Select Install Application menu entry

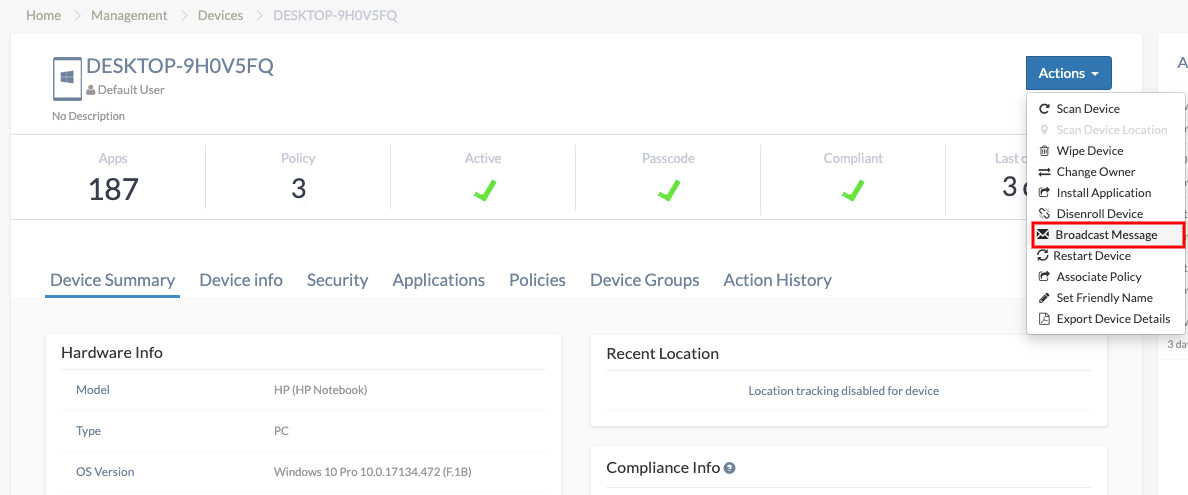point(1105,193)
